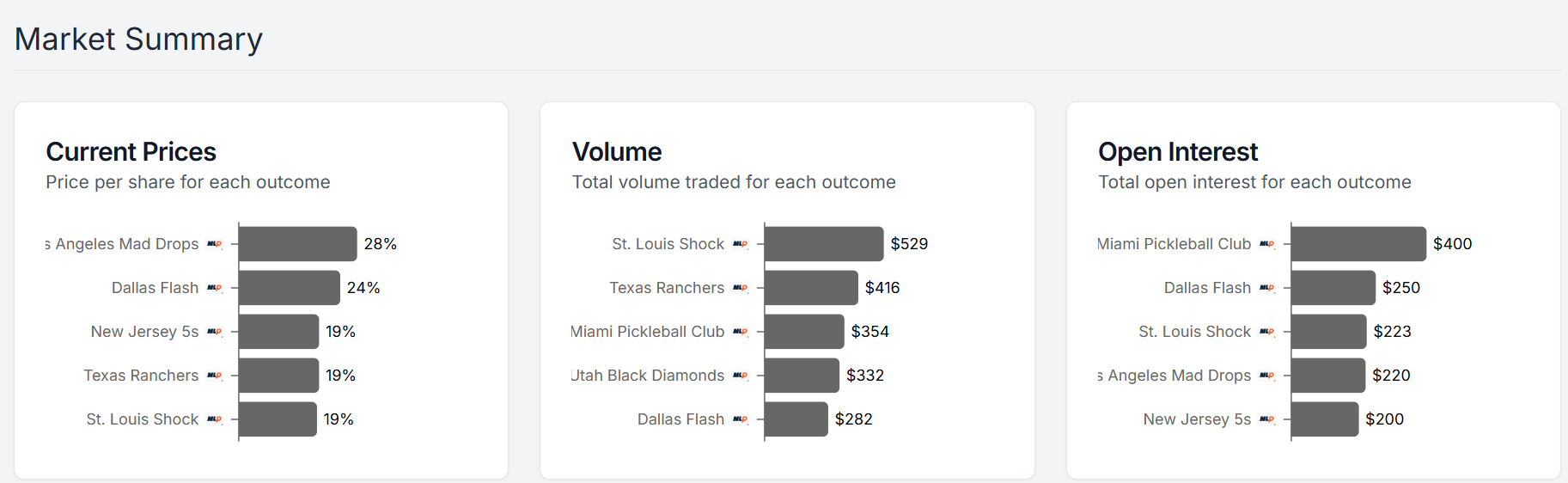Click the $220 value for Los Angeles Mad Drops
The image size is (1568, 483).
(1391, 376)
